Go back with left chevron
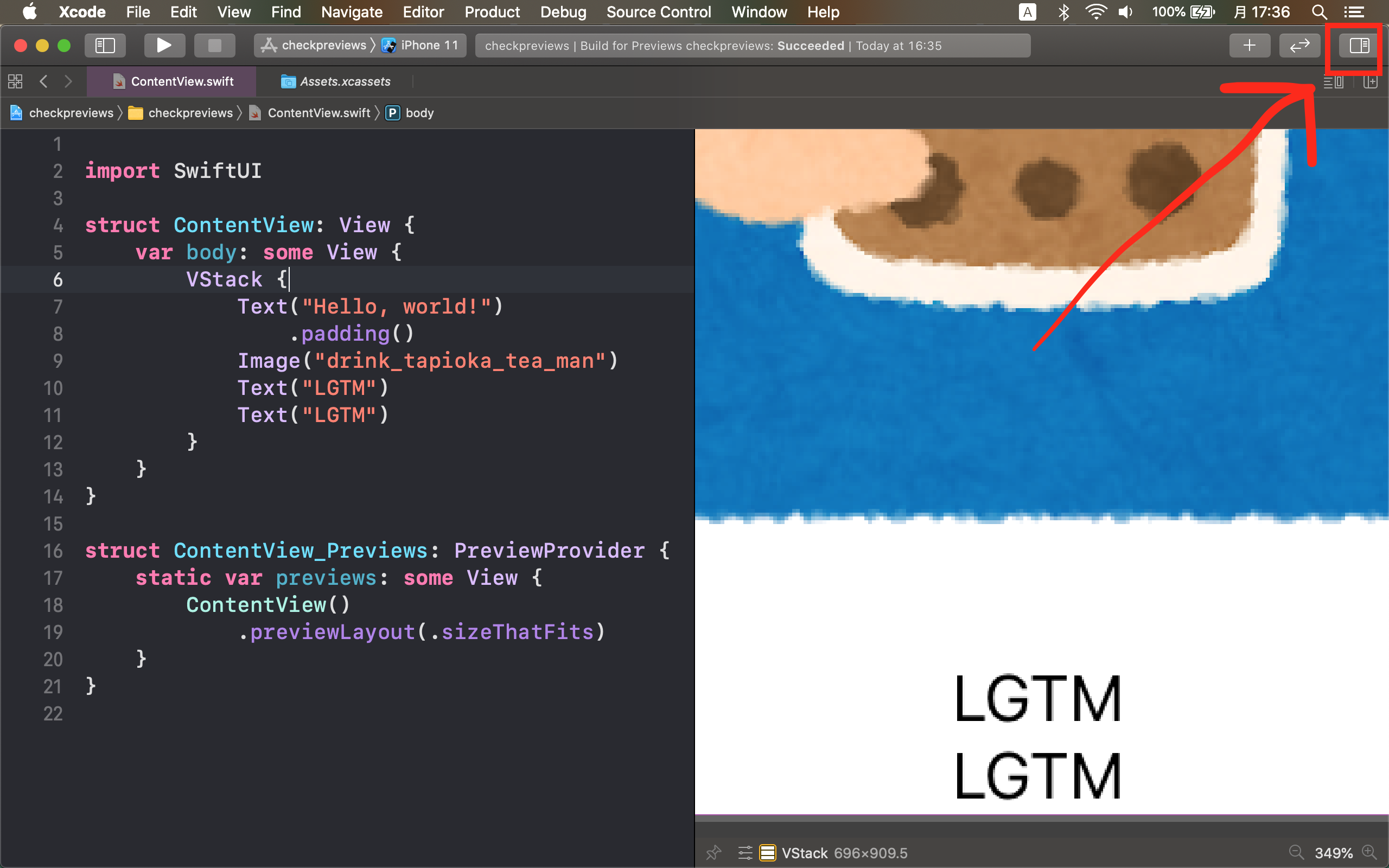The image size is (1389, 868). [43, 81]
